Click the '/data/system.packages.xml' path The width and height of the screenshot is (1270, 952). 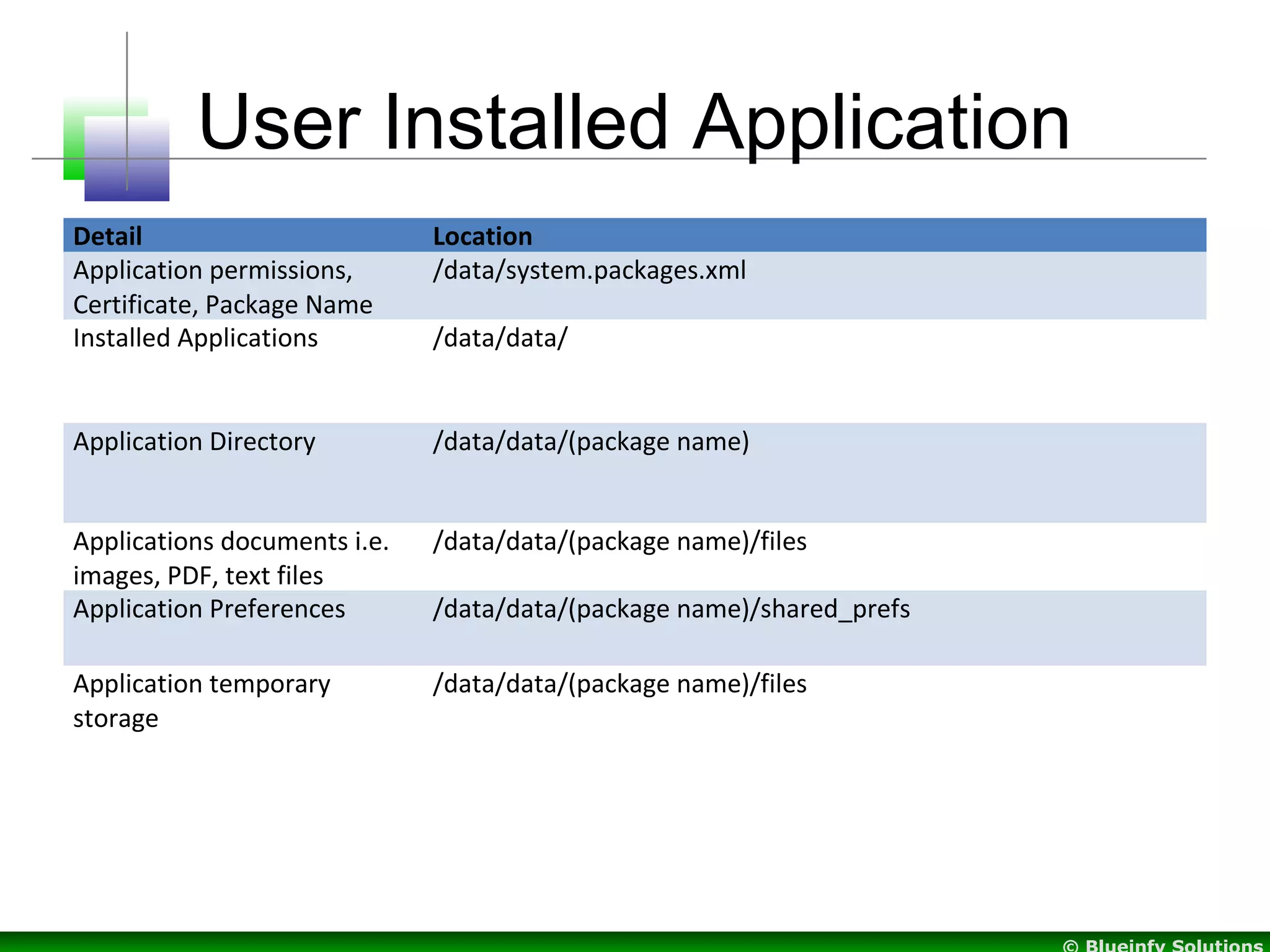[x=589, y=271]
